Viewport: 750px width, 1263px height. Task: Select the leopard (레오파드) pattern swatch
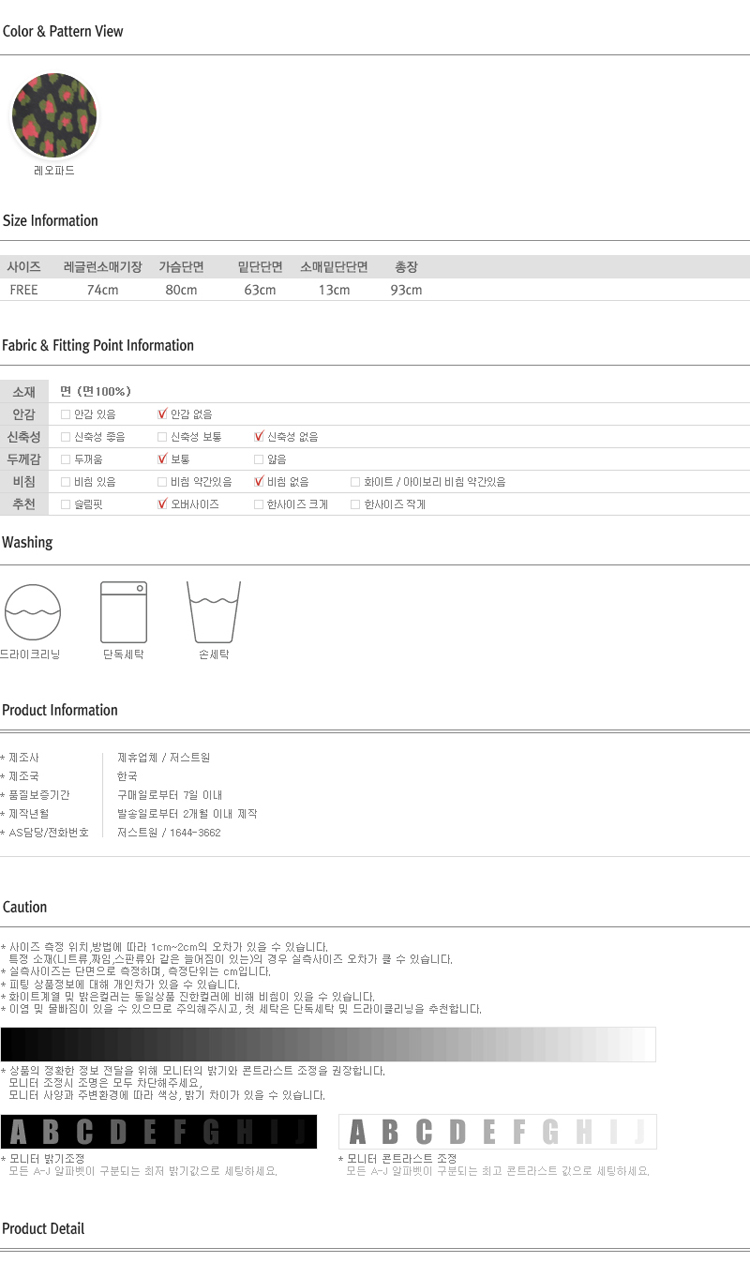54,115
